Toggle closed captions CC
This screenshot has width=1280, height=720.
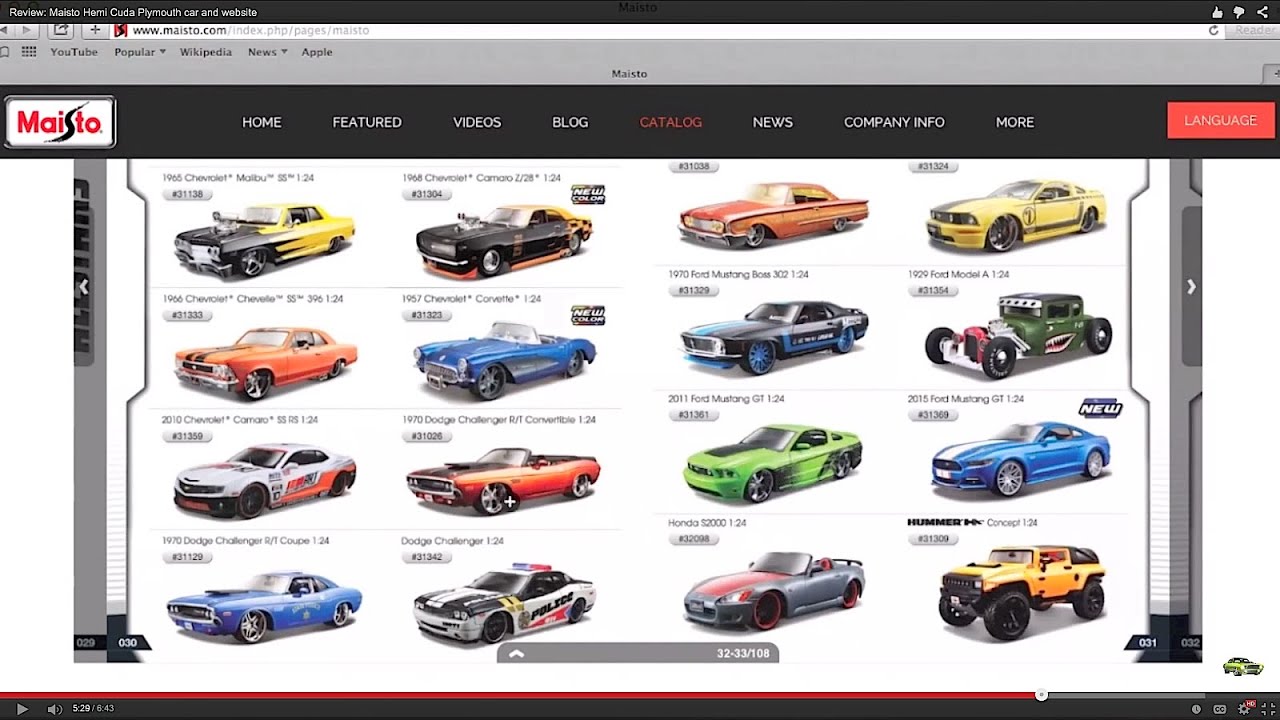[1220, 709]
